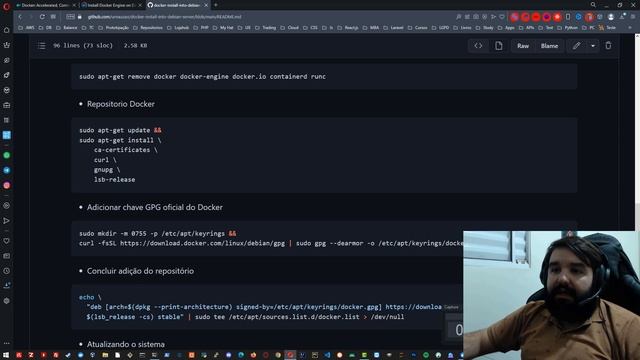
Task: Expand the edit options dropdown arrow
Action: point(593,46)
